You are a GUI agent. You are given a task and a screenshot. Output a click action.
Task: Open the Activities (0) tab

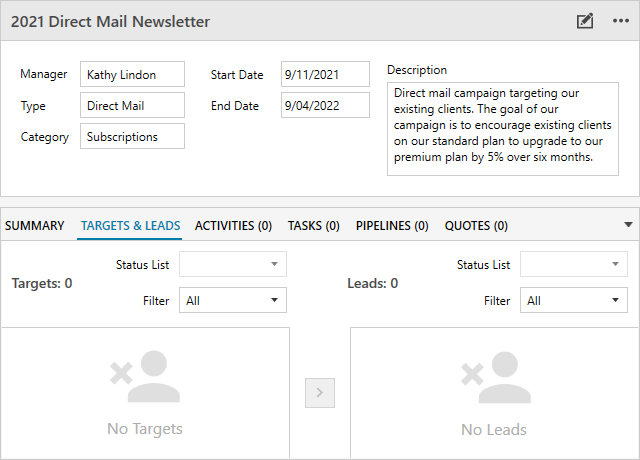click(x=233, y=226)
